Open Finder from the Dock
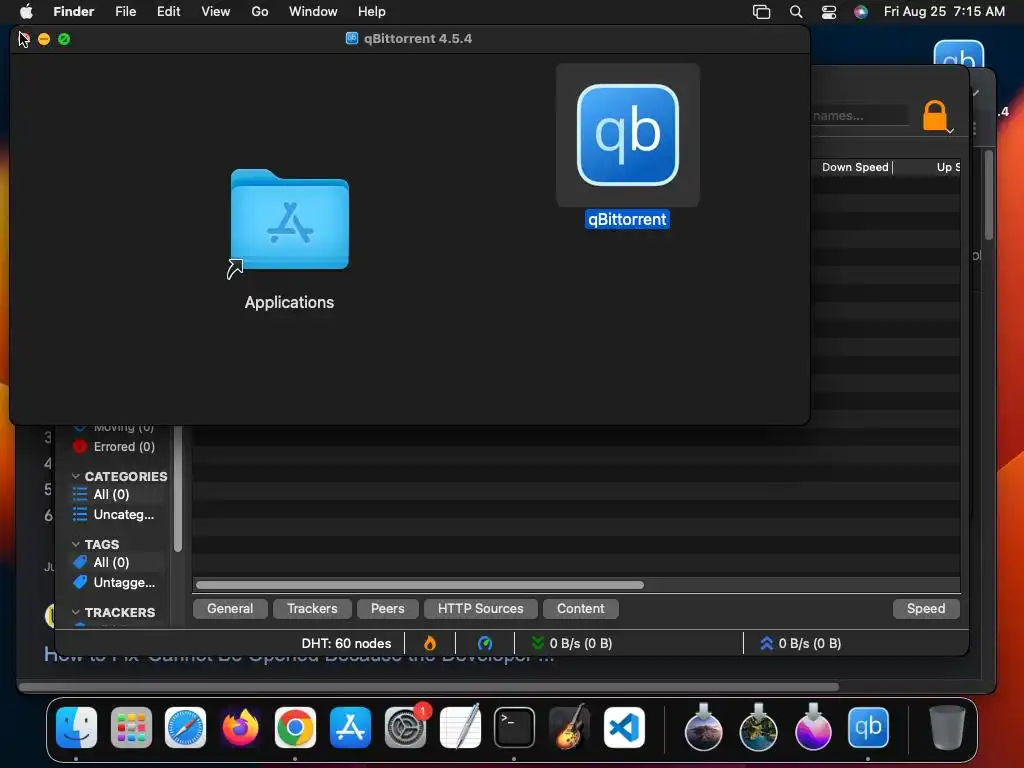Image resolution: width=1024 pixels, height=768 pixels. tap(76, 727)
